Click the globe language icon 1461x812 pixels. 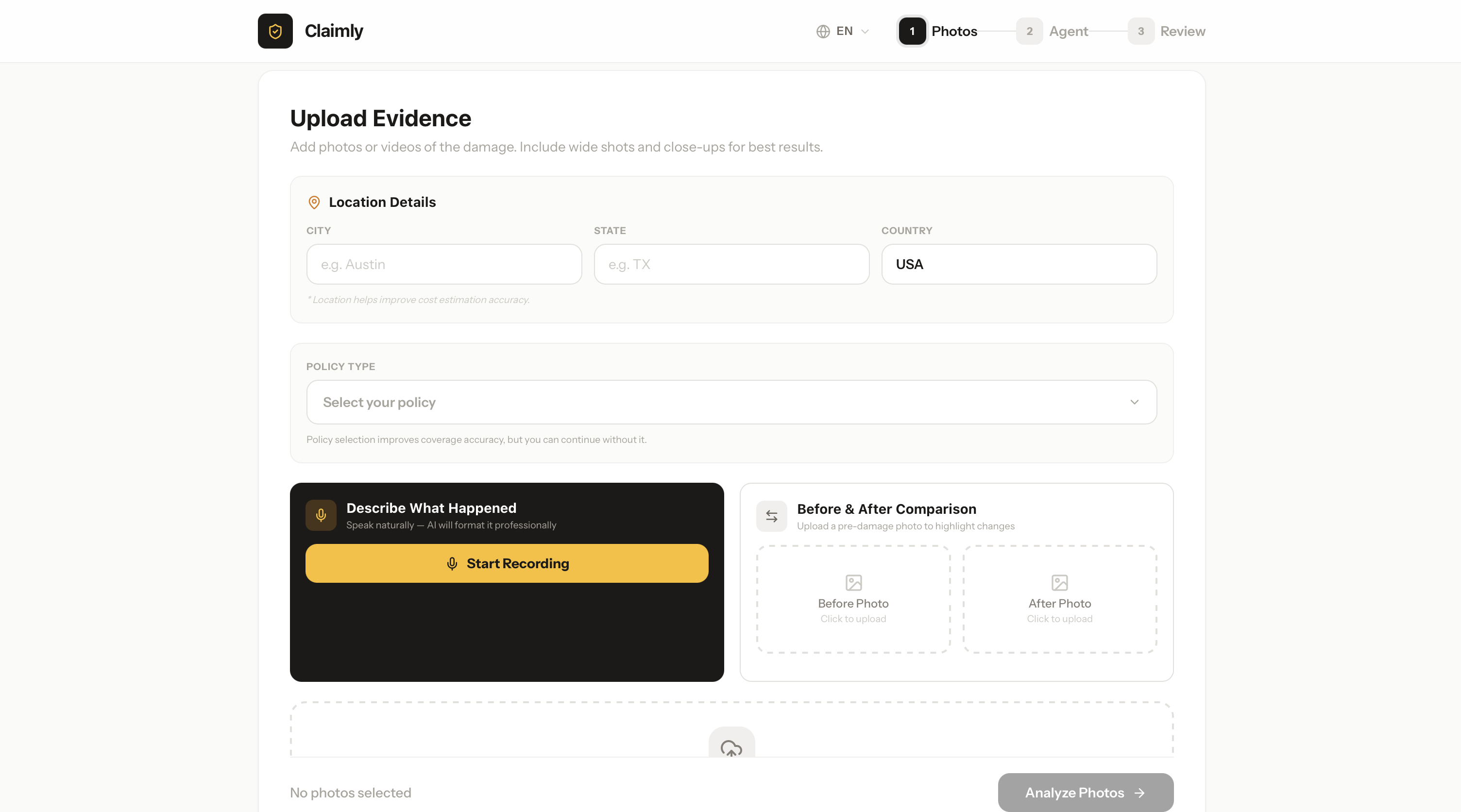click(x=823, y=31)
